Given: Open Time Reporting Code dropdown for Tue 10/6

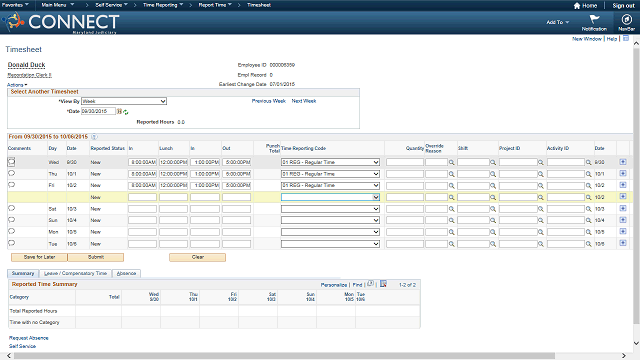Looking at the screenshot, I should (330, 244).
